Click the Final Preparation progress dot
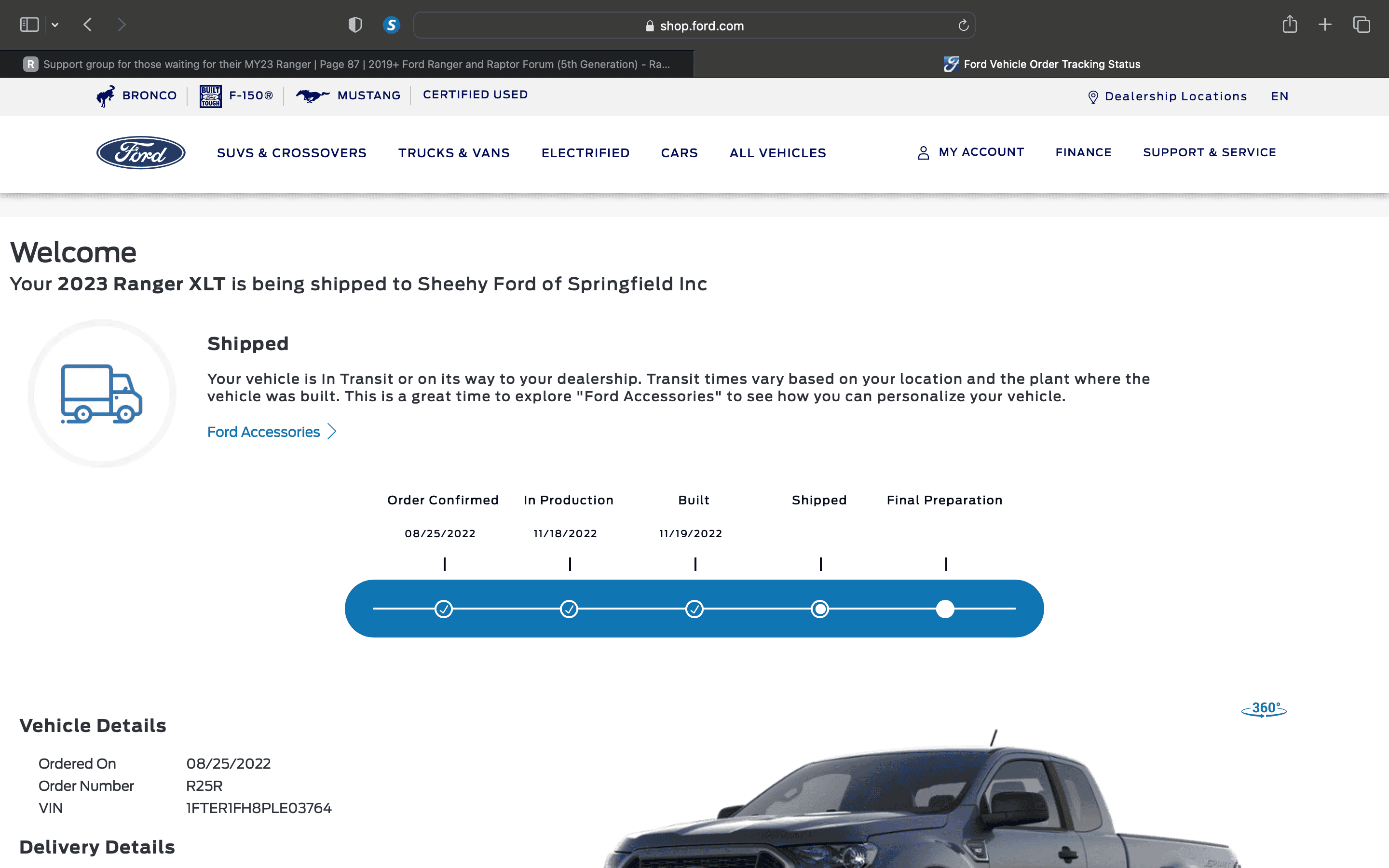The image size is (1389, 868). pos(945,609)
